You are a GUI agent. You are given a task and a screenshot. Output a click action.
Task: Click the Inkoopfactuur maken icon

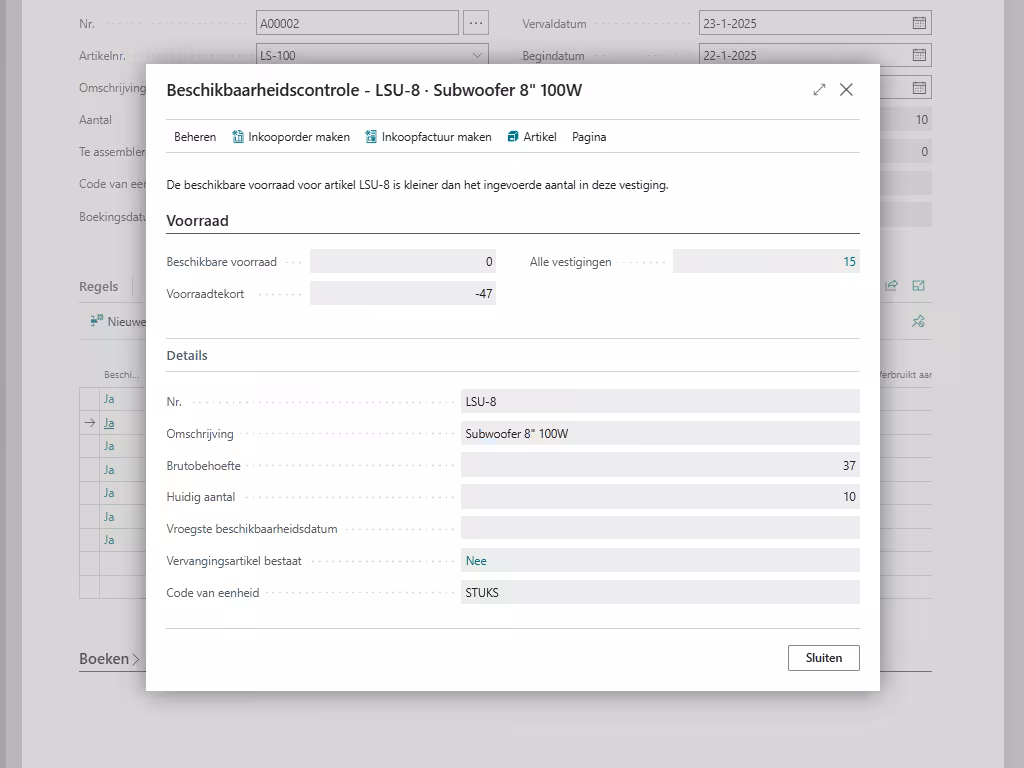coord(371,137)
